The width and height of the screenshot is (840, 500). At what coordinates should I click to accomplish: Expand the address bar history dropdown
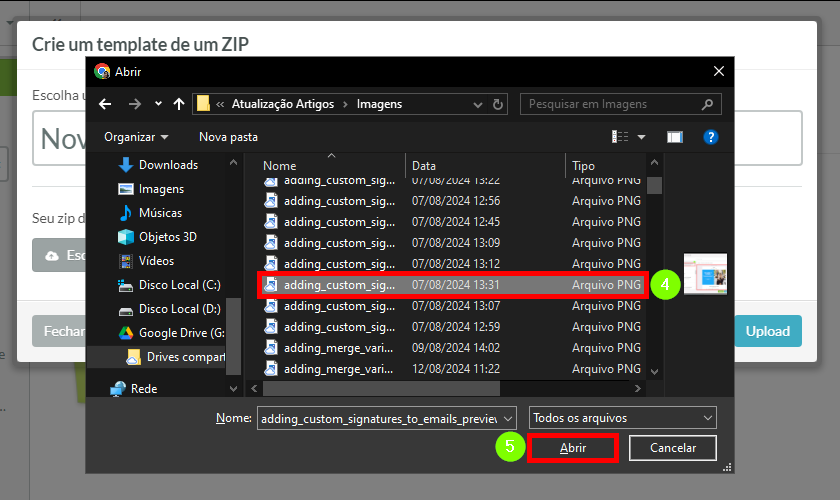pyautogui.click(x=477, y=105)
